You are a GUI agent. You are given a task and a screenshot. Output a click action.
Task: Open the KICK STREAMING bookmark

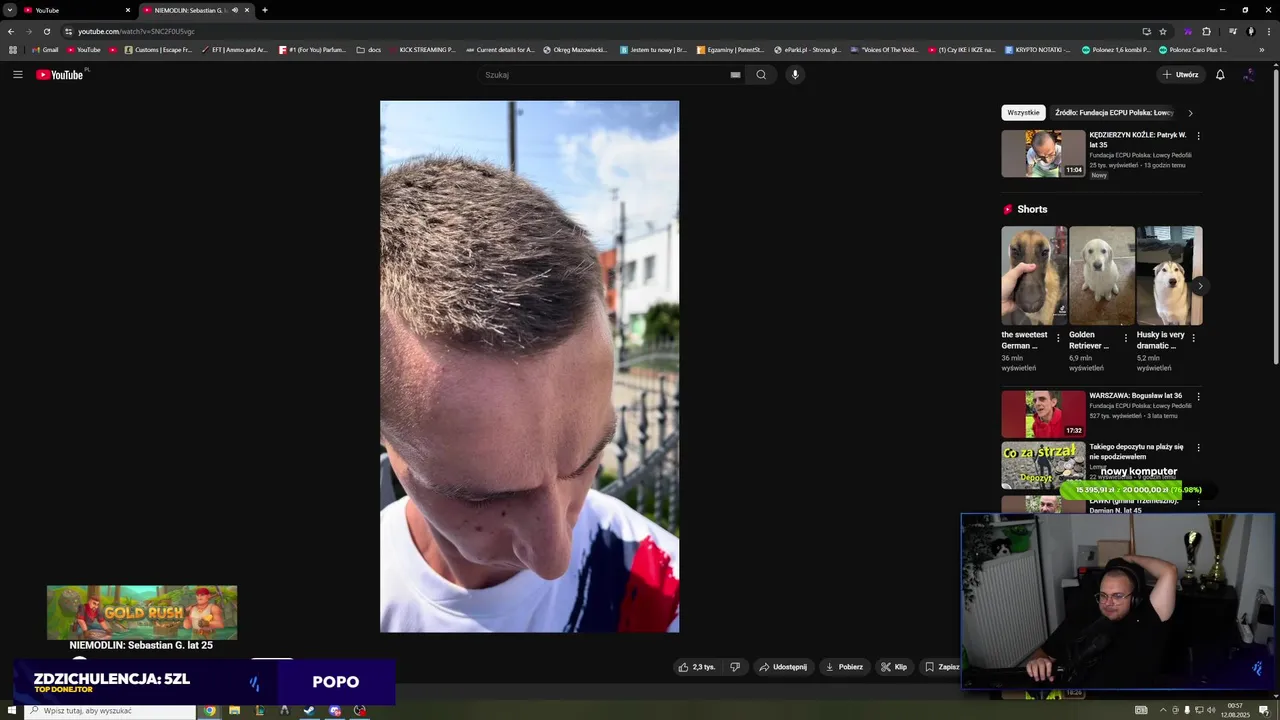[x=421, y=49]
